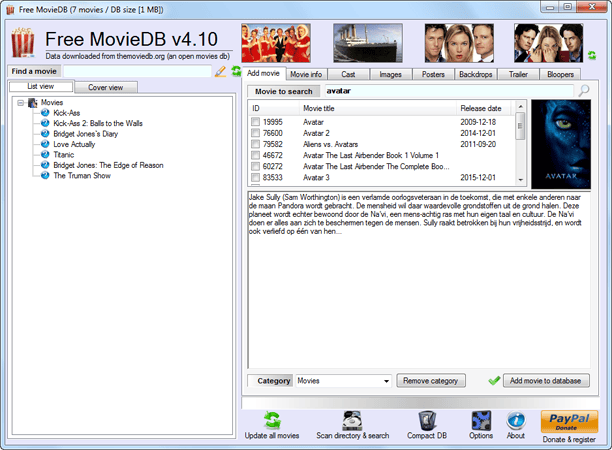The image size is (612, 450).
Task: Select Love Actually in the tree
Action: point(74,144)
